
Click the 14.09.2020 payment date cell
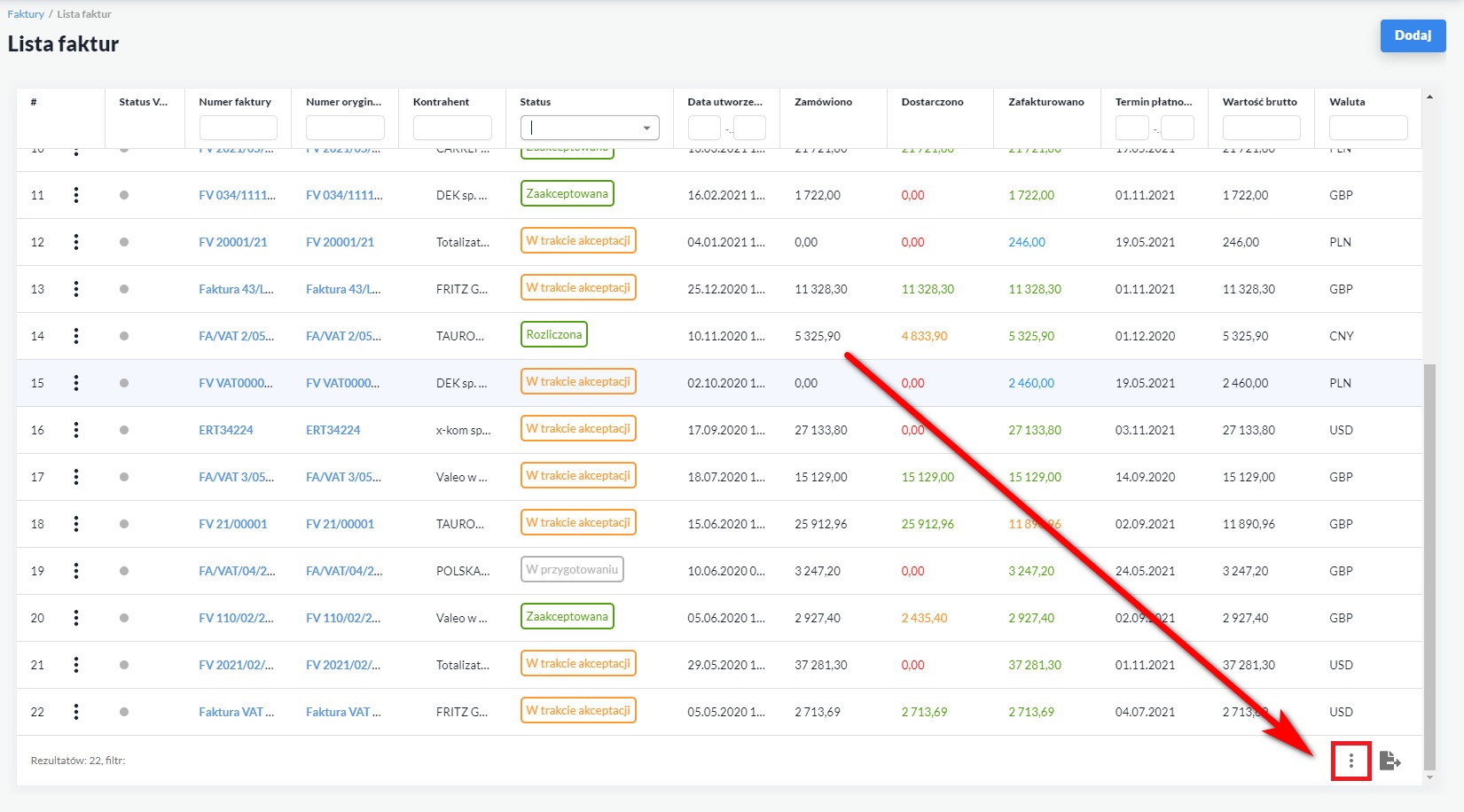point(1145,477)
